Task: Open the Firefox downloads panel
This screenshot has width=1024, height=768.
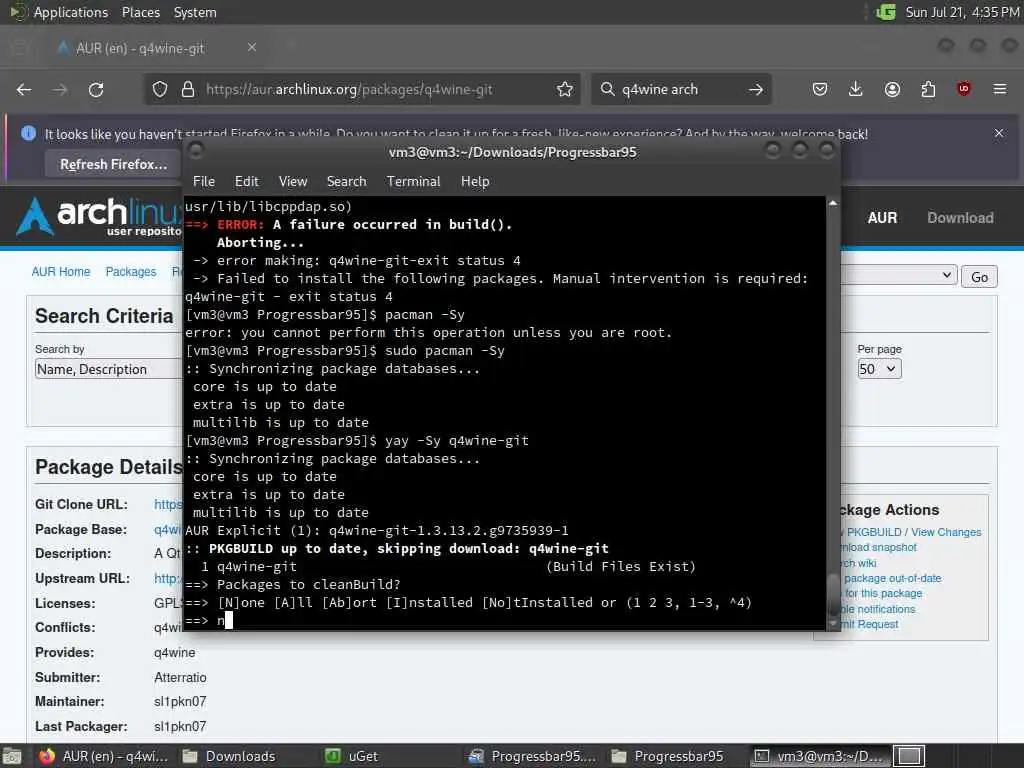Action: [856, 89]
